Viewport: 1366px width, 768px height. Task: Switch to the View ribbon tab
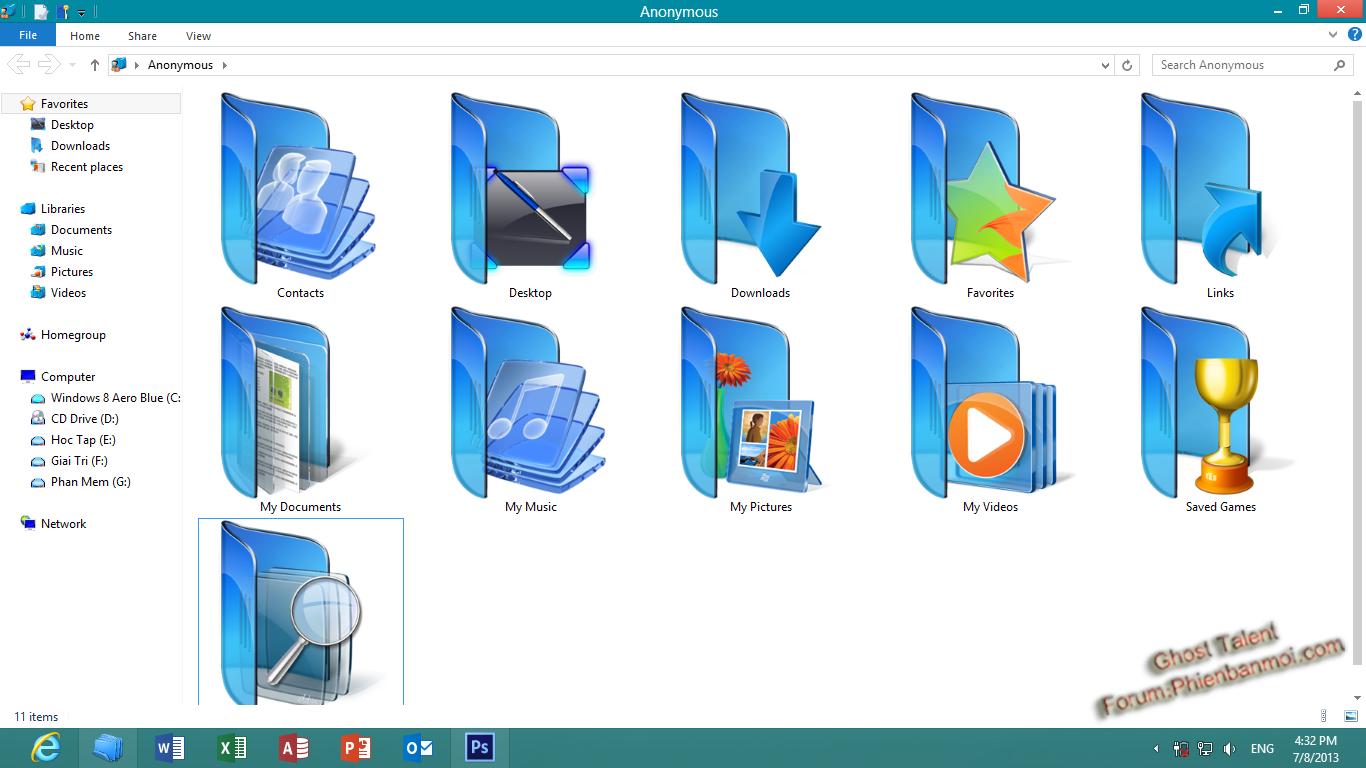198,36
